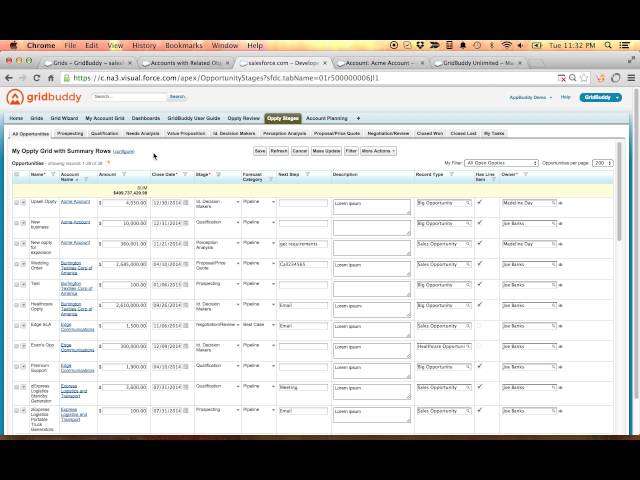Image resolution: width=640 pixels, height=480 pixels.
Task: Open the Grid Wizard tab
Action: [x=64, y=118]
